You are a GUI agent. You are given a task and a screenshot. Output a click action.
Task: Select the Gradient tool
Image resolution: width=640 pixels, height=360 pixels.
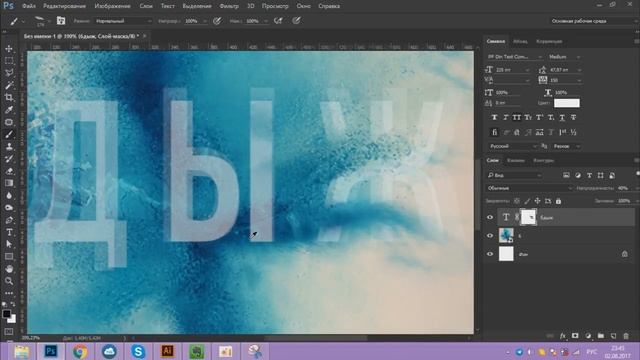coord(9,183)
